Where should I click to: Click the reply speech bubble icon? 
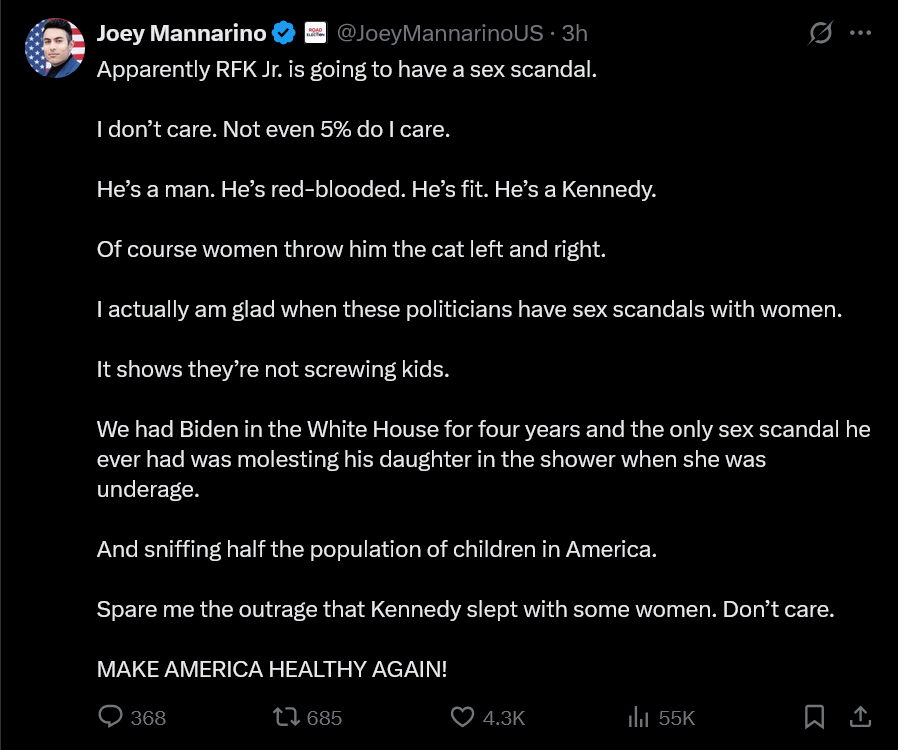pyautogui.click(x=111, y=717)
